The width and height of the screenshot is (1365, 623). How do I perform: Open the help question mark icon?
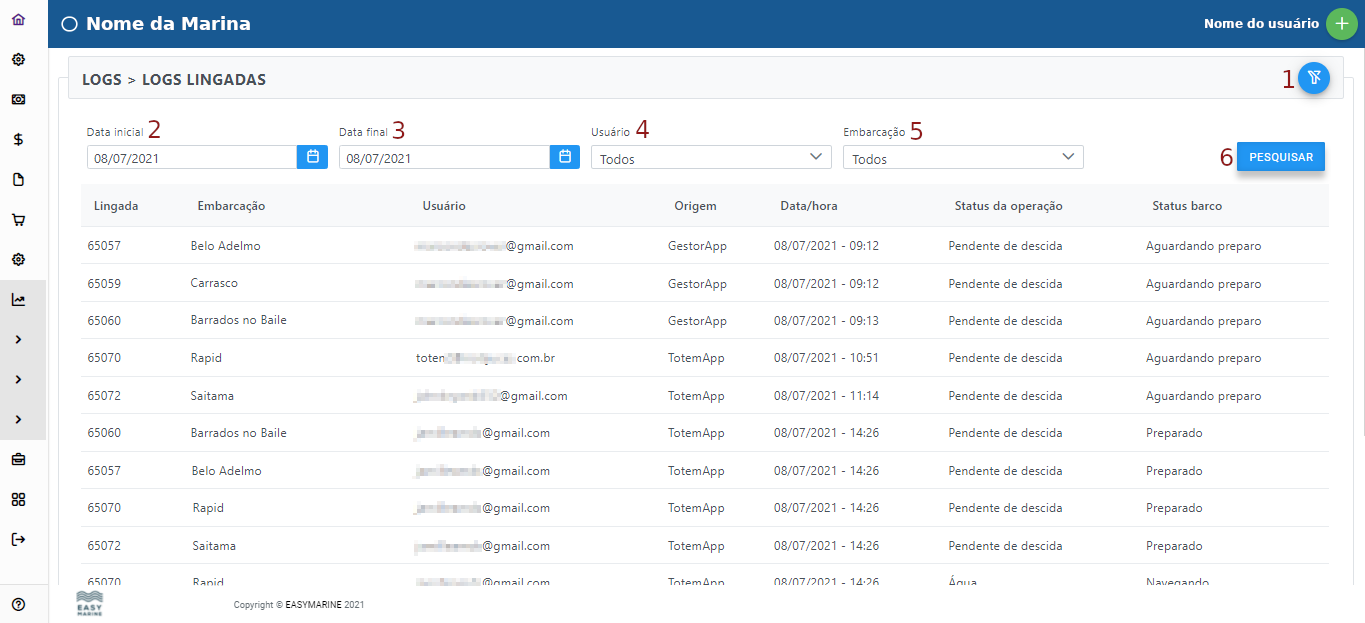point(18,604)
